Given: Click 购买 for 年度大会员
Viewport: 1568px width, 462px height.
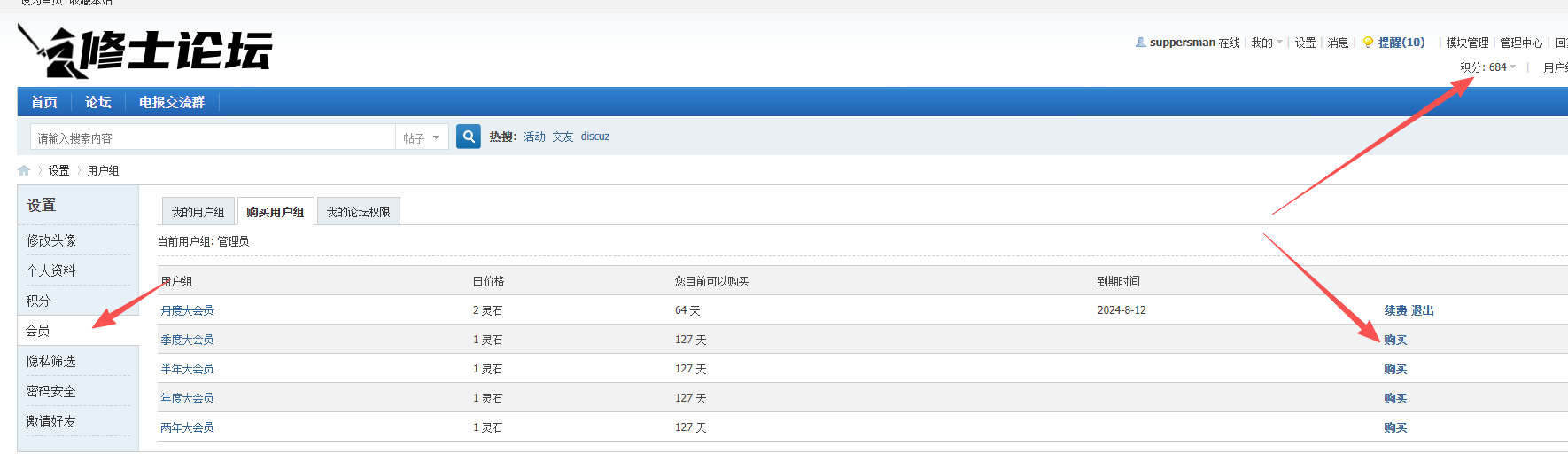Looking at the screenshot, I should coord(1396,398).
